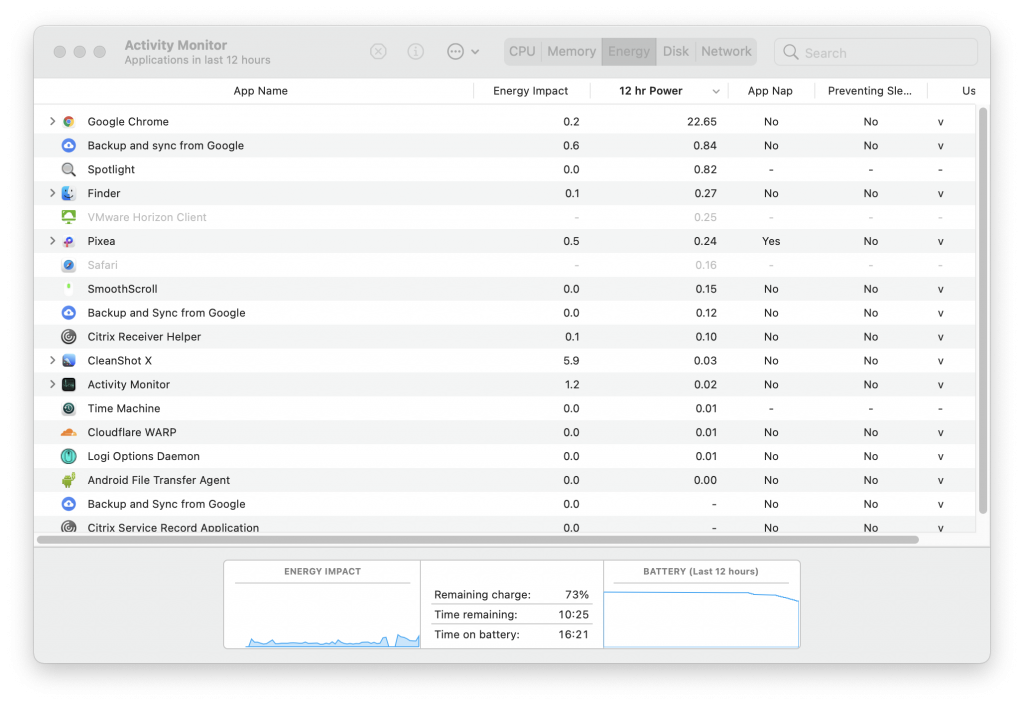
Task: Switch to the CPU tab
Action: point(522,52)
